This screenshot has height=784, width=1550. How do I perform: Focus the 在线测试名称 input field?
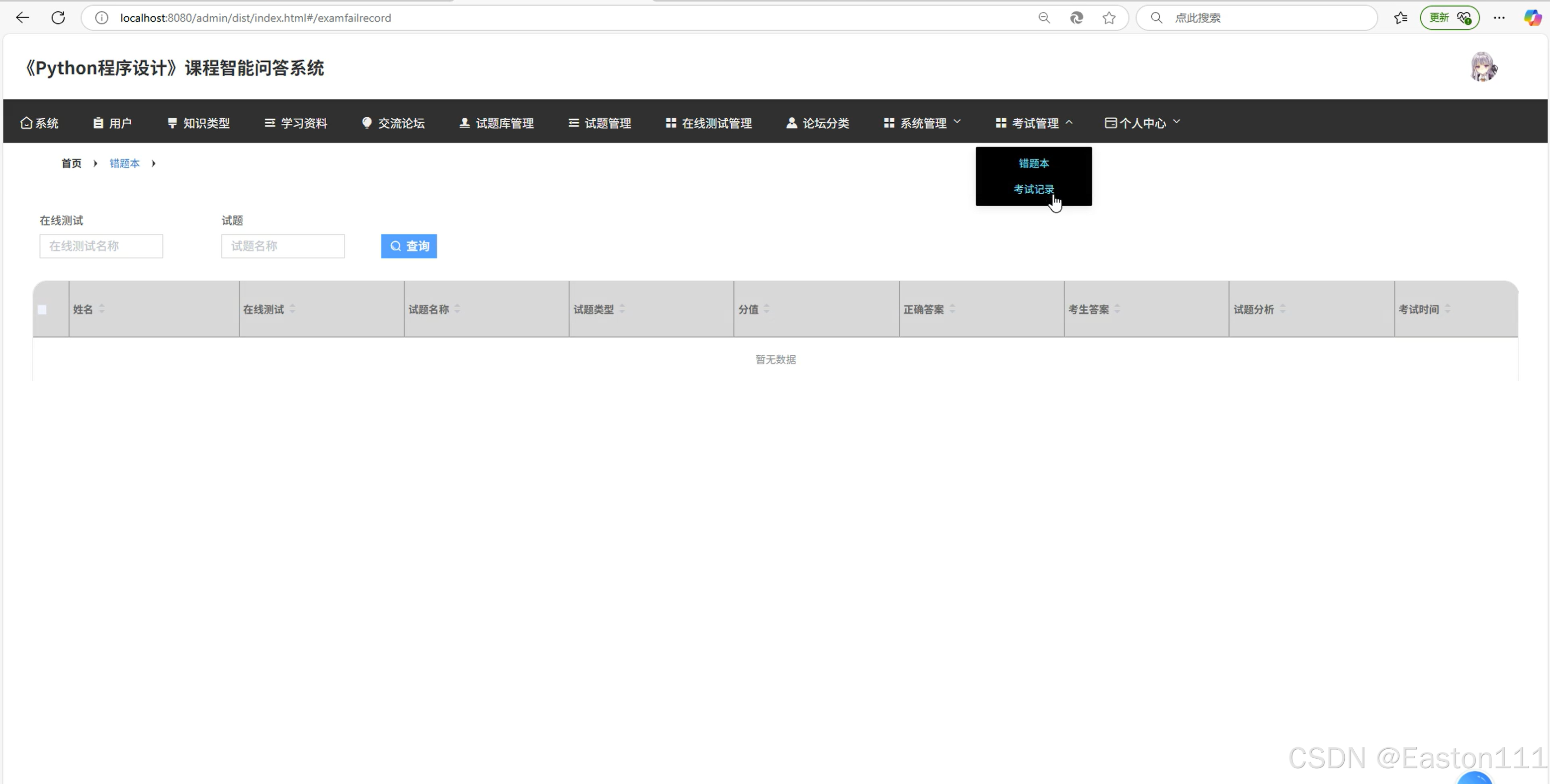pyautogui.click(x=101, y=246)
